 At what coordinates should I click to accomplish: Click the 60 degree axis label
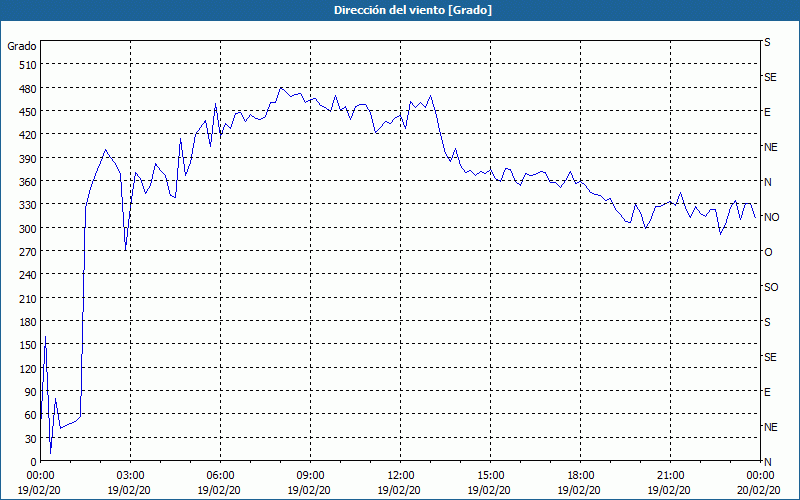click(31, 415)
